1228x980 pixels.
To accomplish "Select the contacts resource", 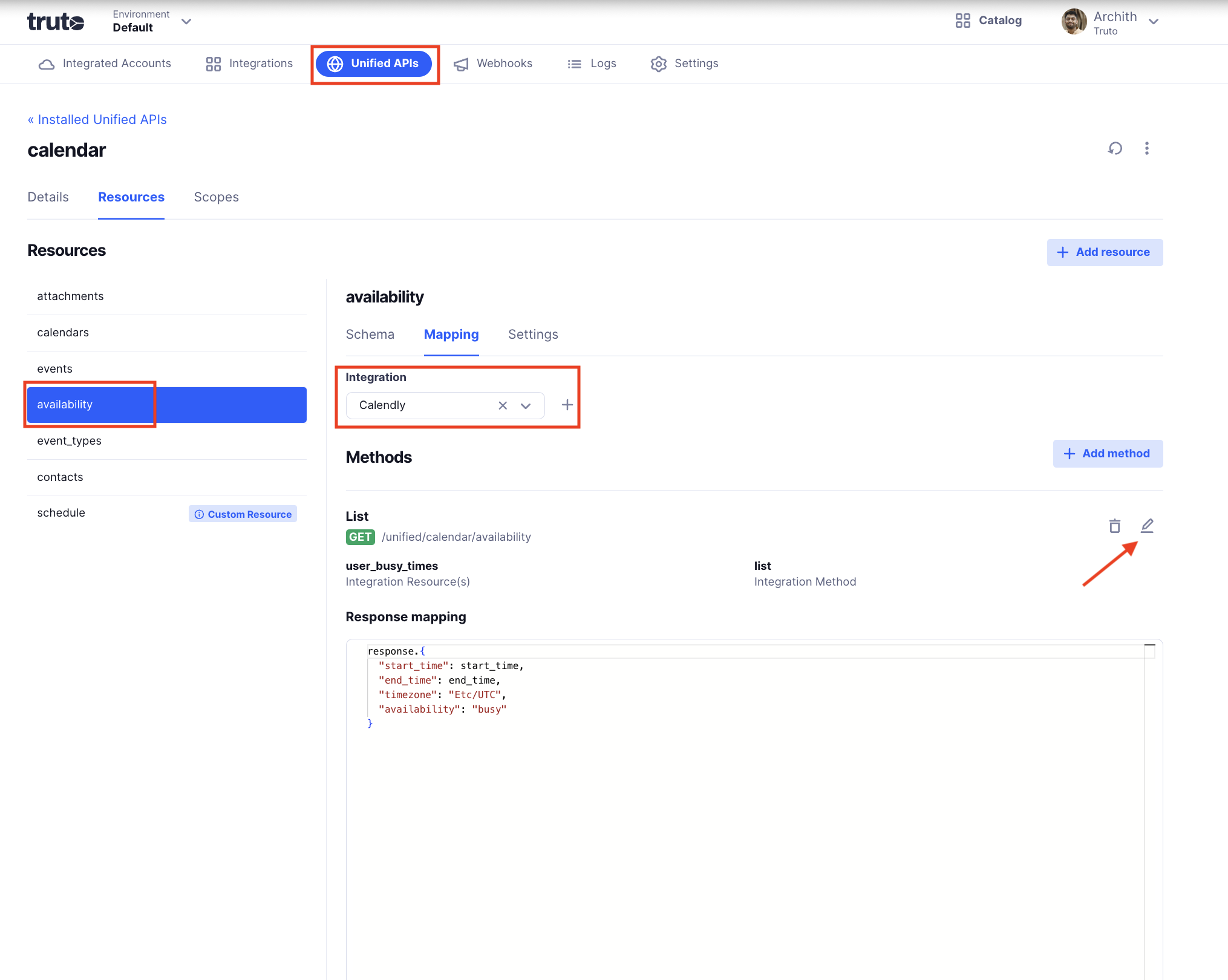I will [60, 477].
